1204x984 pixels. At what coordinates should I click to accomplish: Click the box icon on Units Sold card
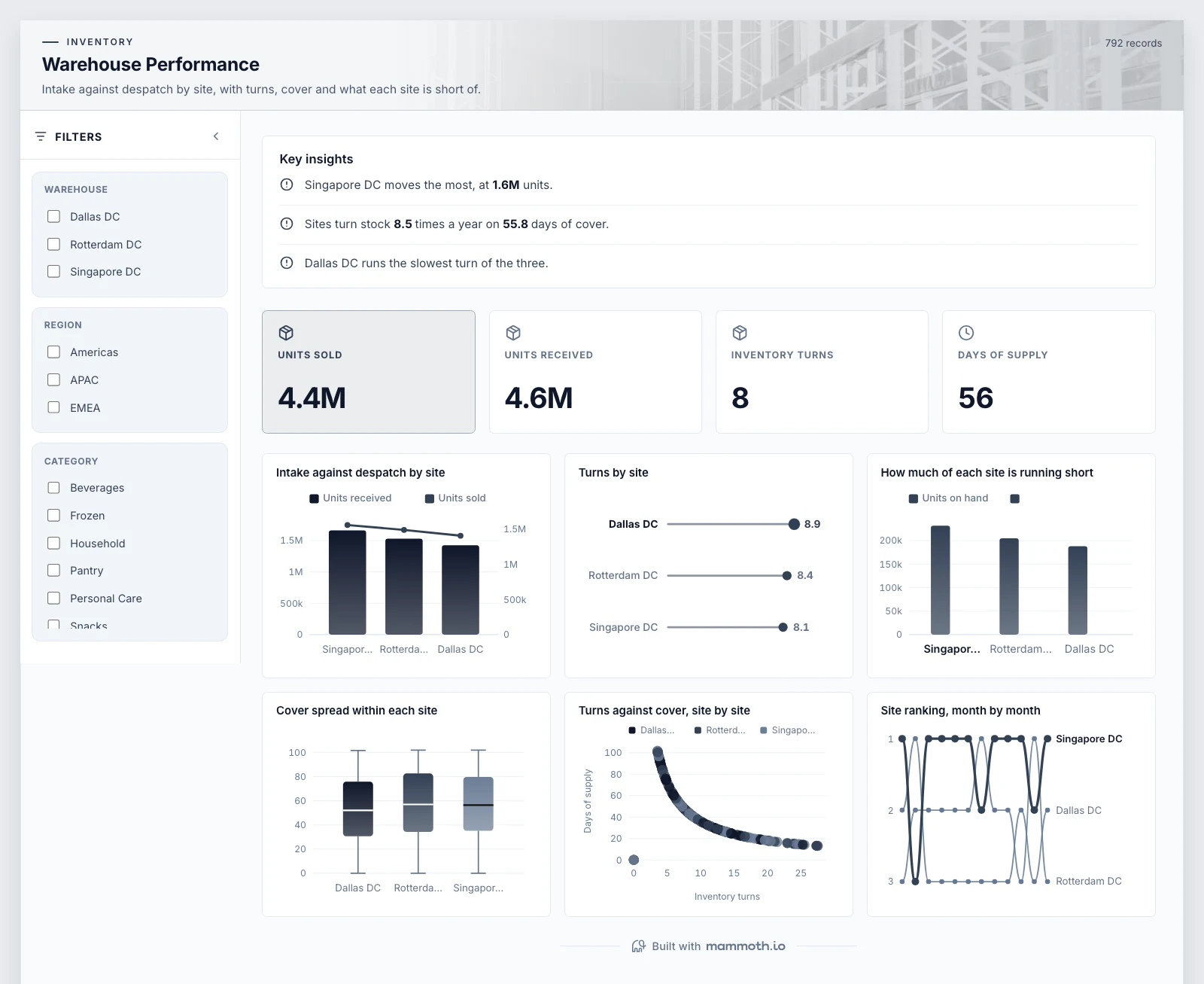pyautogui.click(x=286, y=333)
